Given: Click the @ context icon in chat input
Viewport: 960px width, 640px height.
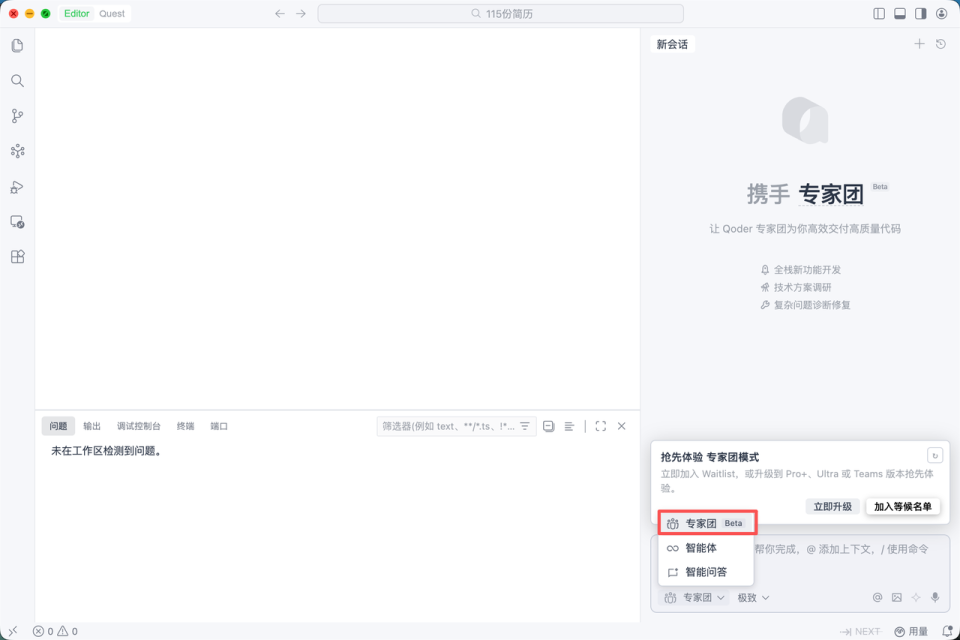Looking at the screenshot, I should [x=878, y=597].
